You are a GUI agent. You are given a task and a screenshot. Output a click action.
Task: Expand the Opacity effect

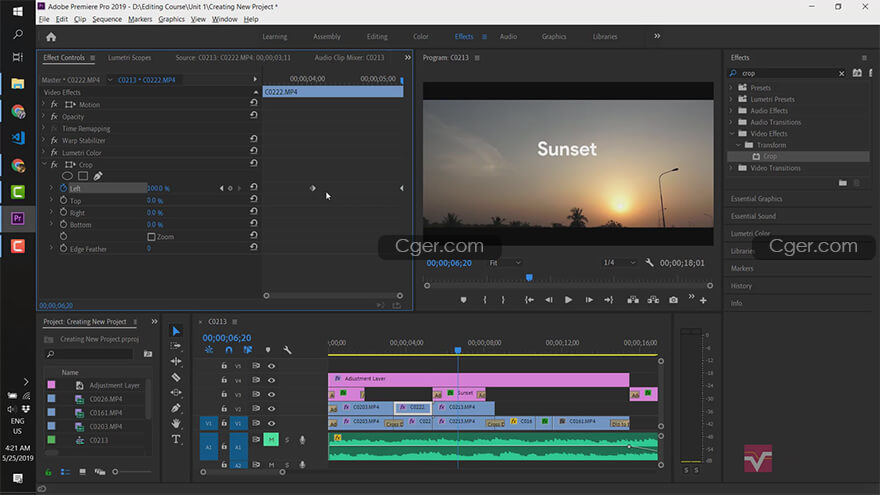point(44,116)
